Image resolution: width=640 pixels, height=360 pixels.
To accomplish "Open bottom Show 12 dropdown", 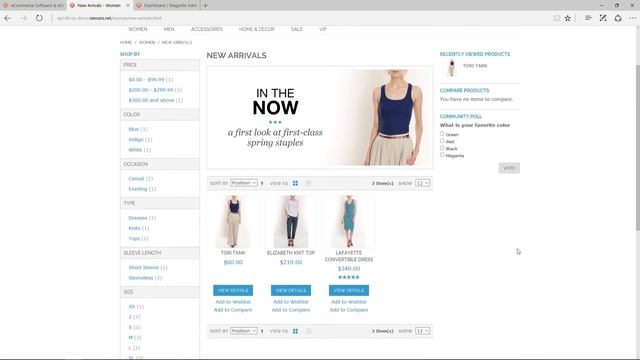I will pos(422,331).
